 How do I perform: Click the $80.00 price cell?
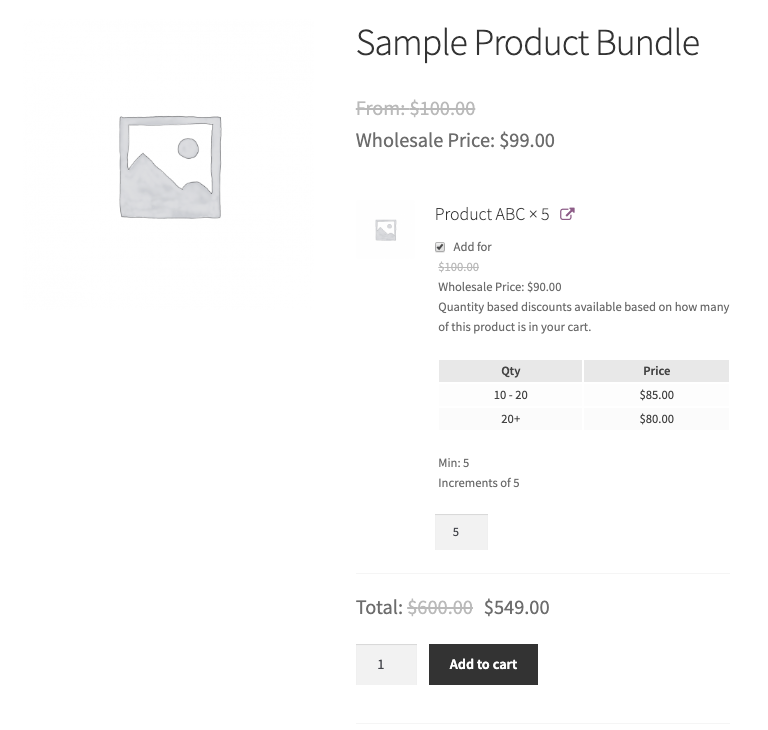(656, 419)
